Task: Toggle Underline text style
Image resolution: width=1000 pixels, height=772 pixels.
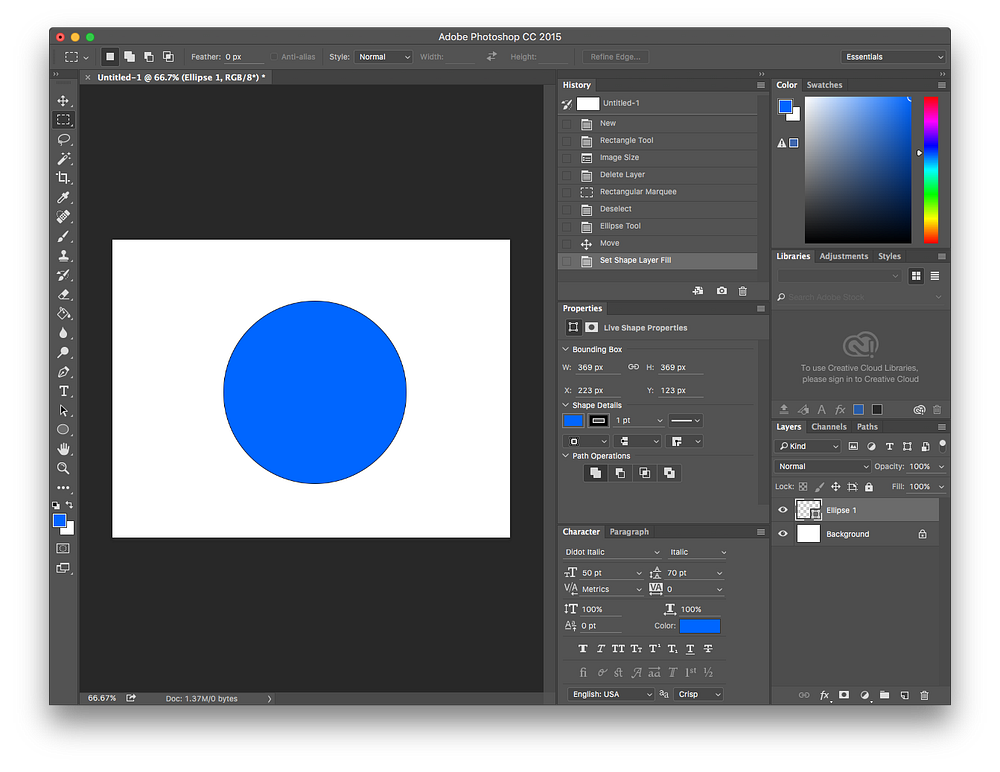Action: click(690, 649)
